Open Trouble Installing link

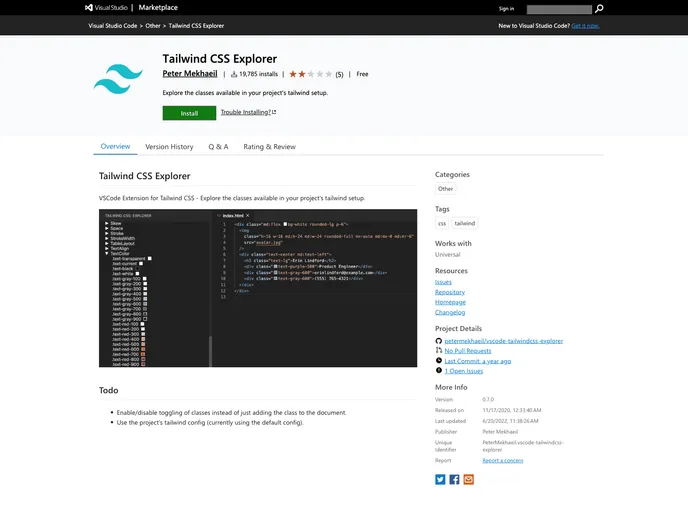tap(248, 112)
